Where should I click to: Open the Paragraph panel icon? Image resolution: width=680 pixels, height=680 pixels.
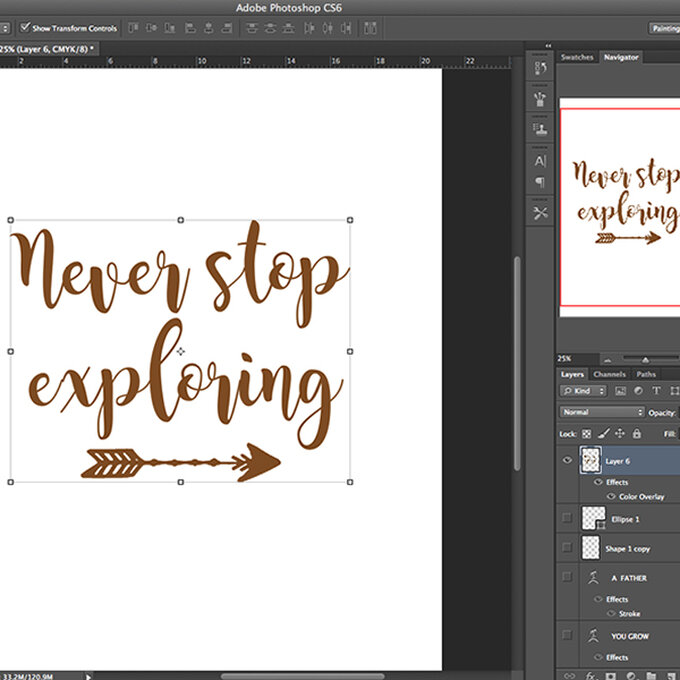pyautogui.click(x=541, y=183)
